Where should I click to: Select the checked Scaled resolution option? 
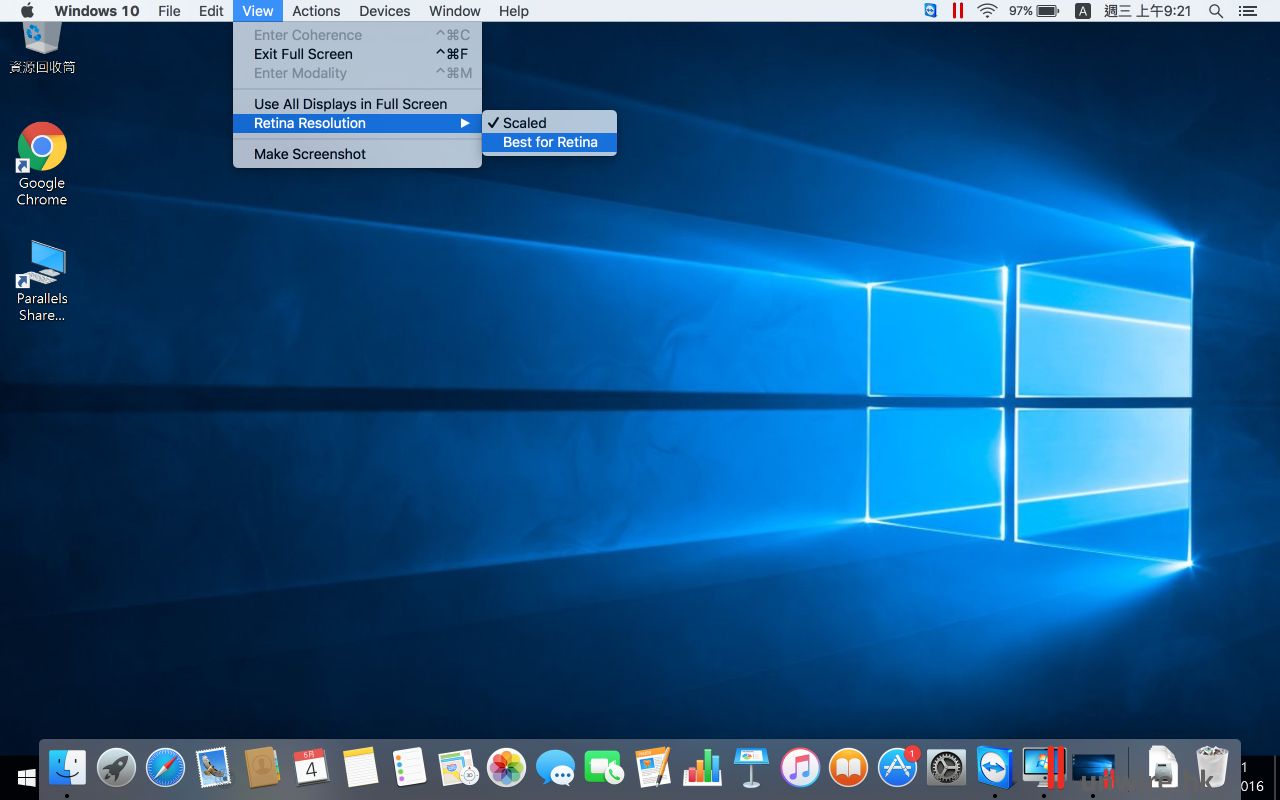[x=524, y=123]
